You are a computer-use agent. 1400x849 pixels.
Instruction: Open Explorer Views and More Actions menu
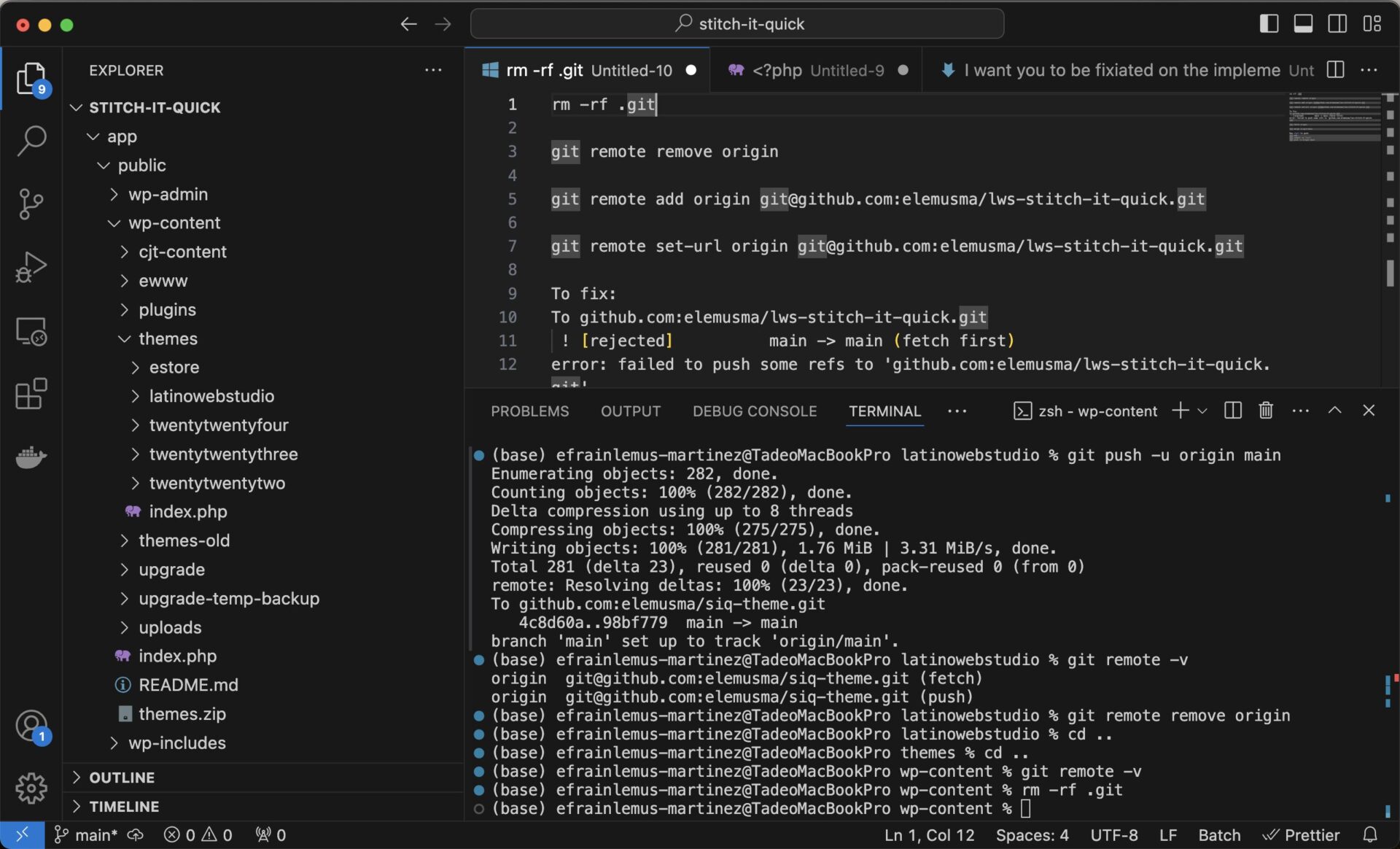(x=433, y=70)
